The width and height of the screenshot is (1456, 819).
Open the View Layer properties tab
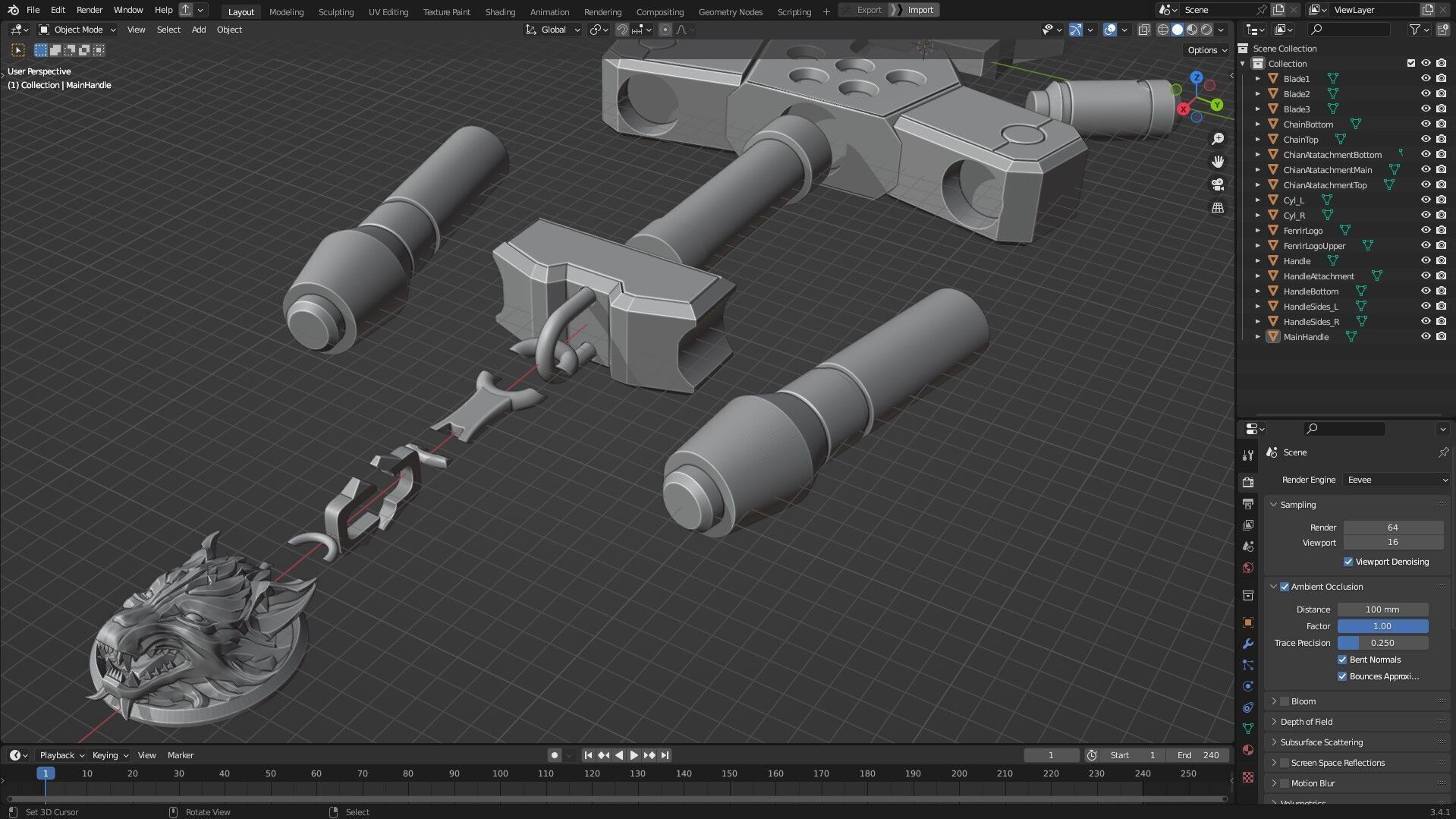1248,525
